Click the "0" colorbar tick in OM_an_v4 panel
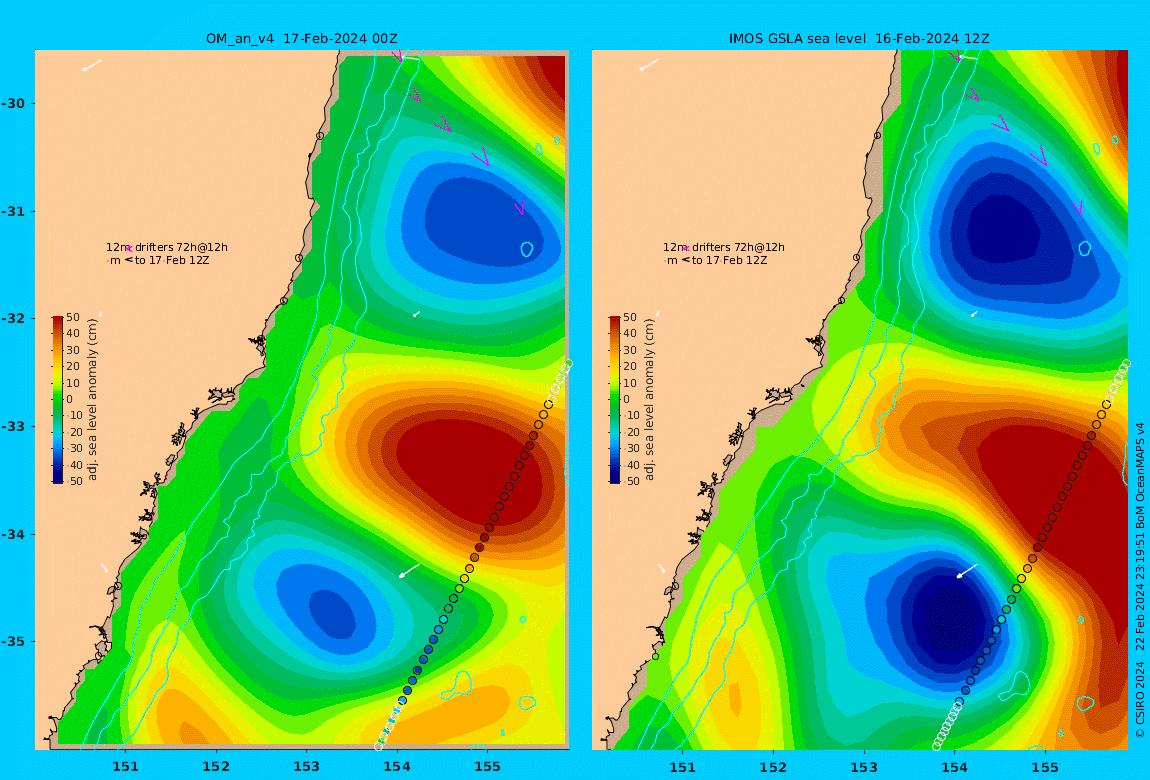1150x780 pixels. pyautogui.click(x=70, y=400)
